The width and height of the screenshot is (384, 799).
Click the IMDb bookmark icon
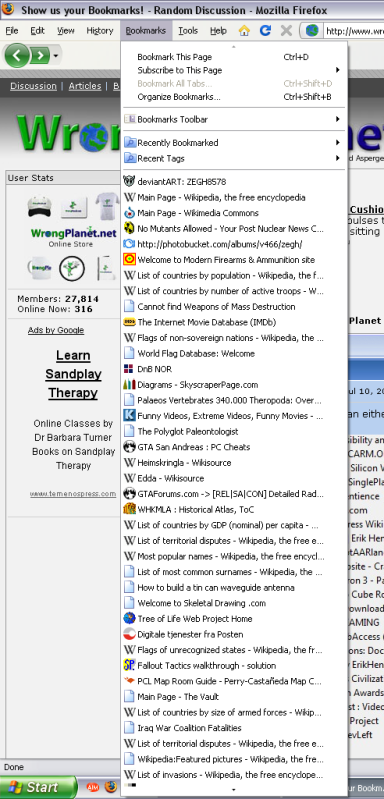pos(129,322)
